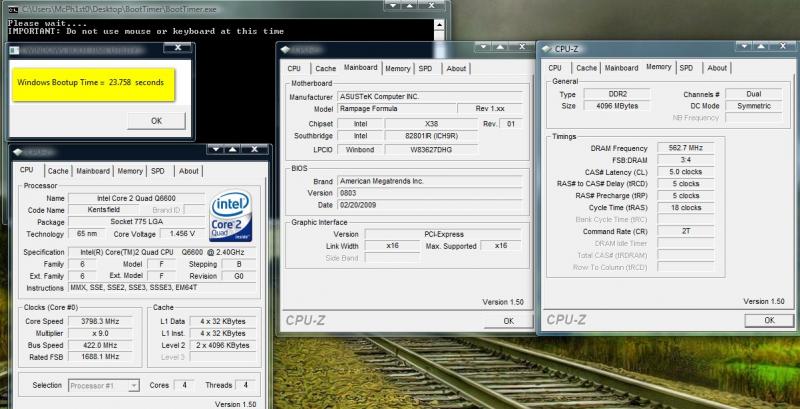Click the LPCIO value W83627DHG
This screenshot has height=409, width=800.
(x=431, y=149)
